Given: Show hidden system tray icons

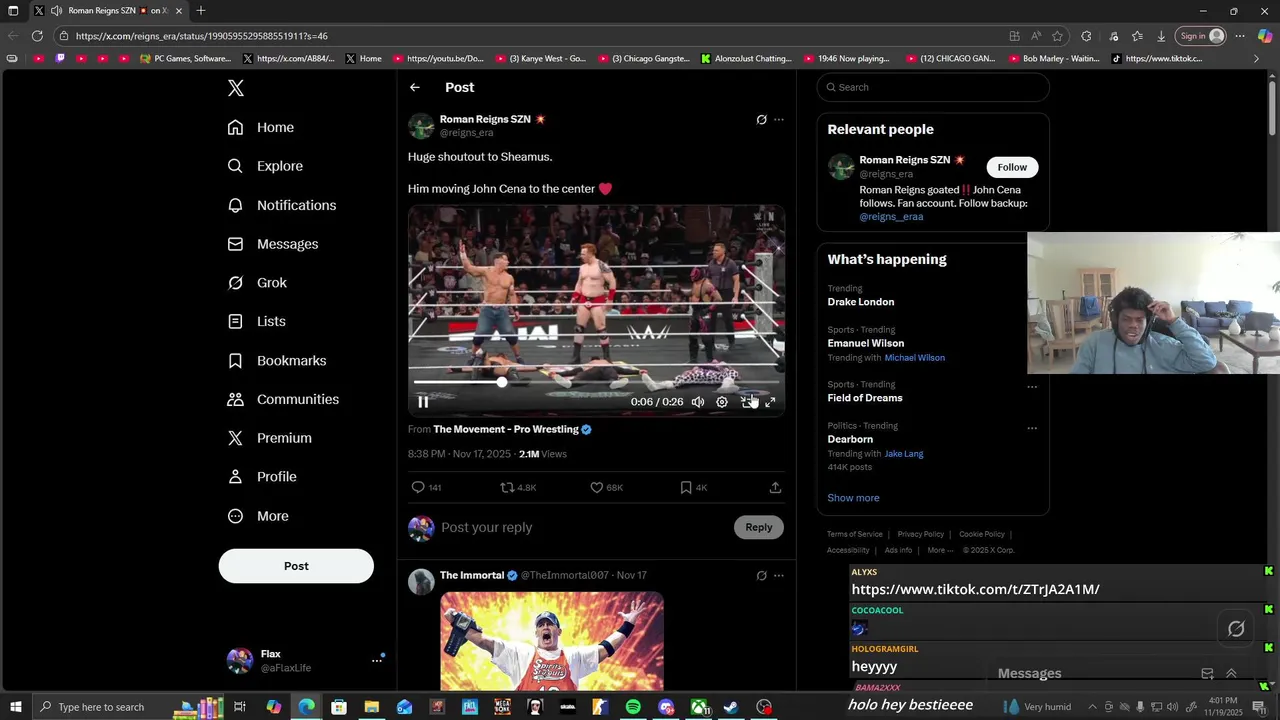Looking at the screenshot, I should click(1092, 707).
